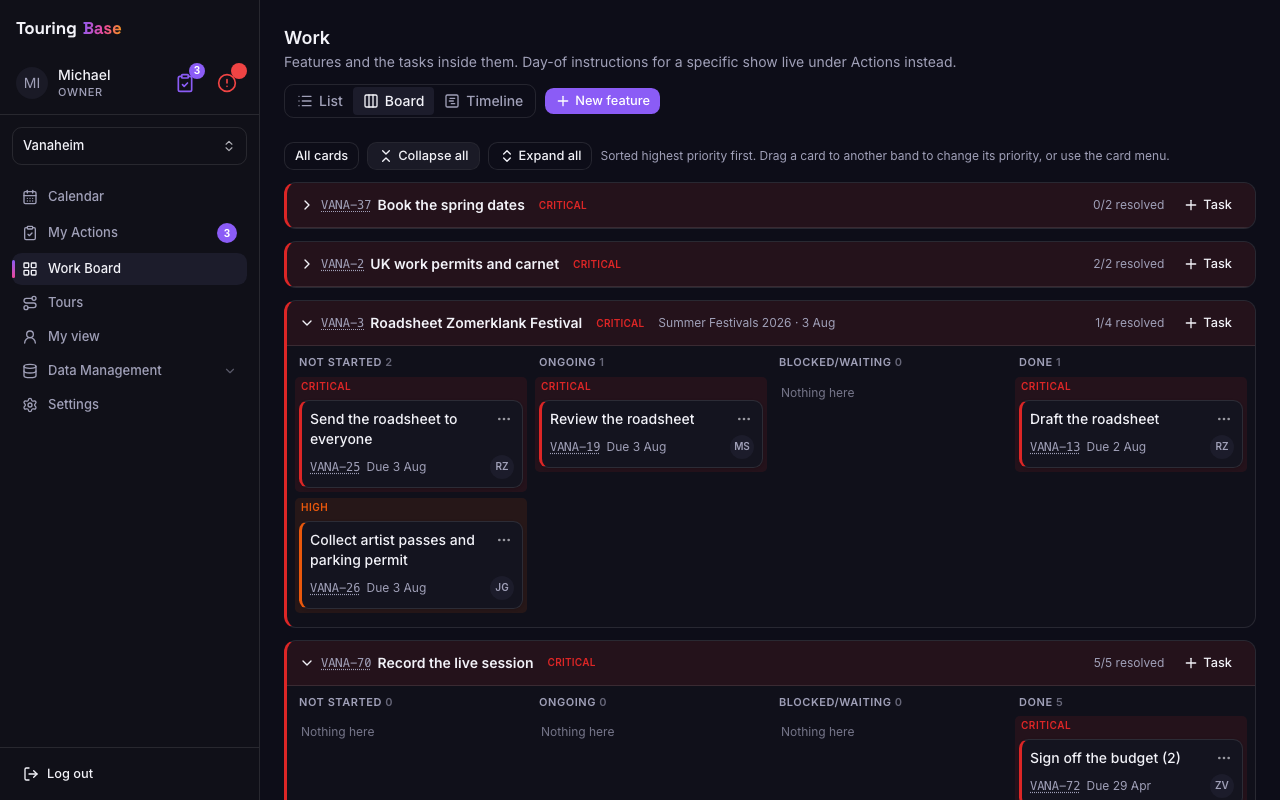Switch to List view
Screen dimensions: 1280x800
click(x=320, y=101)
